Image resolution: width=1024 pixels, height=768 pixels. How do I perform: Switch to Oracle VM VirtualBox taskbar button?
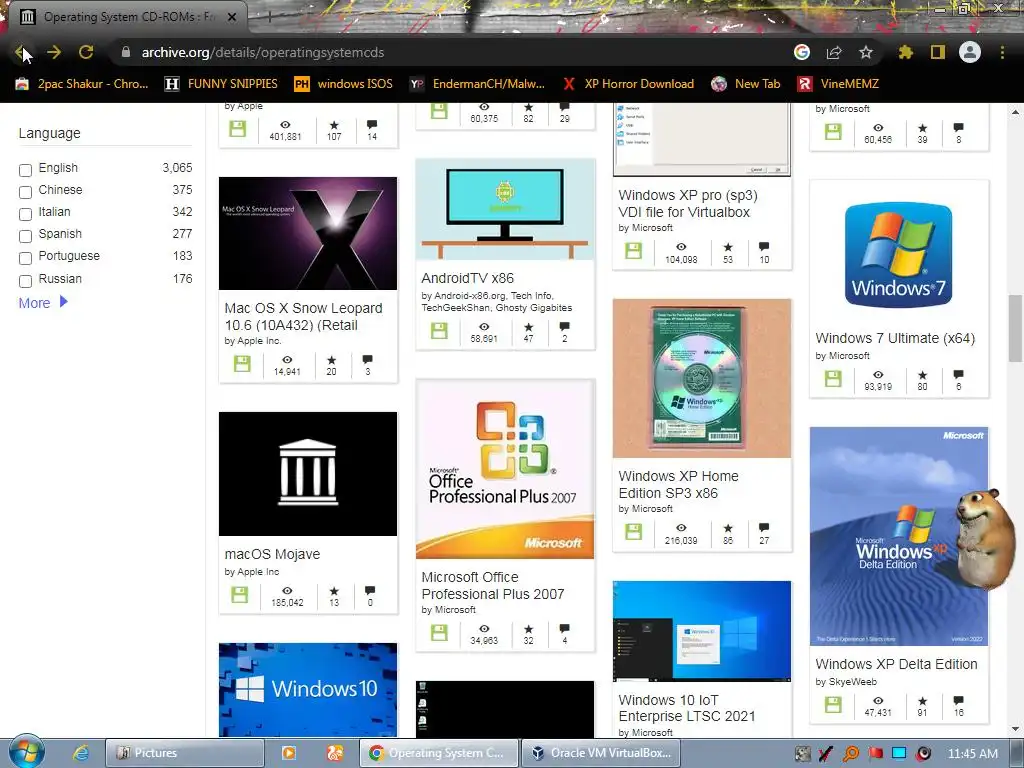(600, 753)
